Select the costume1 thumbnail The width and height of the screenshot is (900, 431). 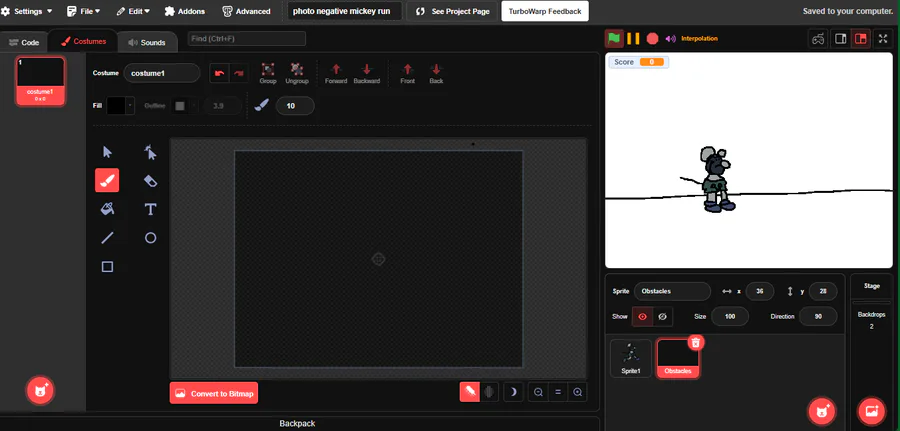(x=41, y=80)
